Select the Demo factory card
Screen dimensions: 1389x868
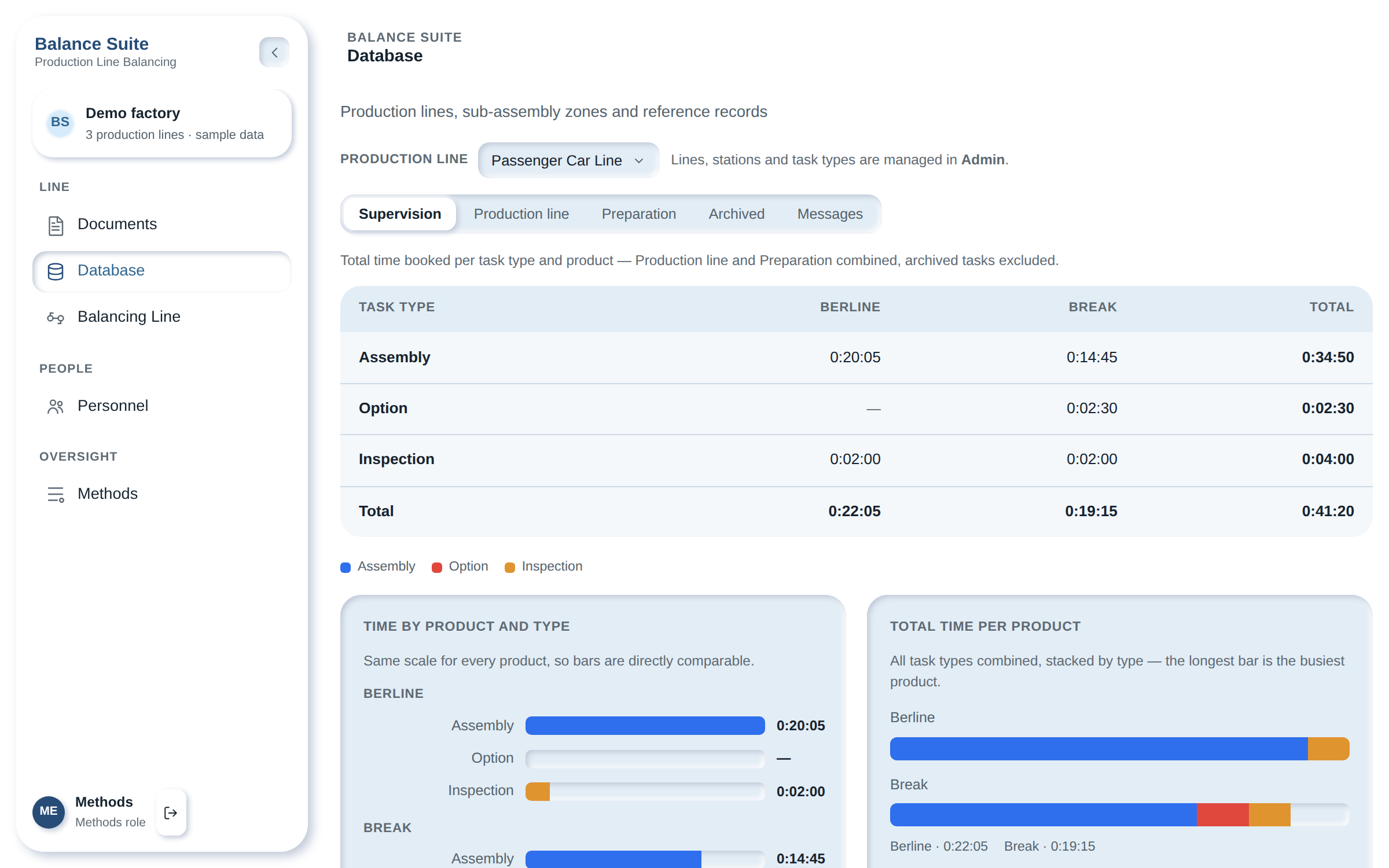coord(162,123)
